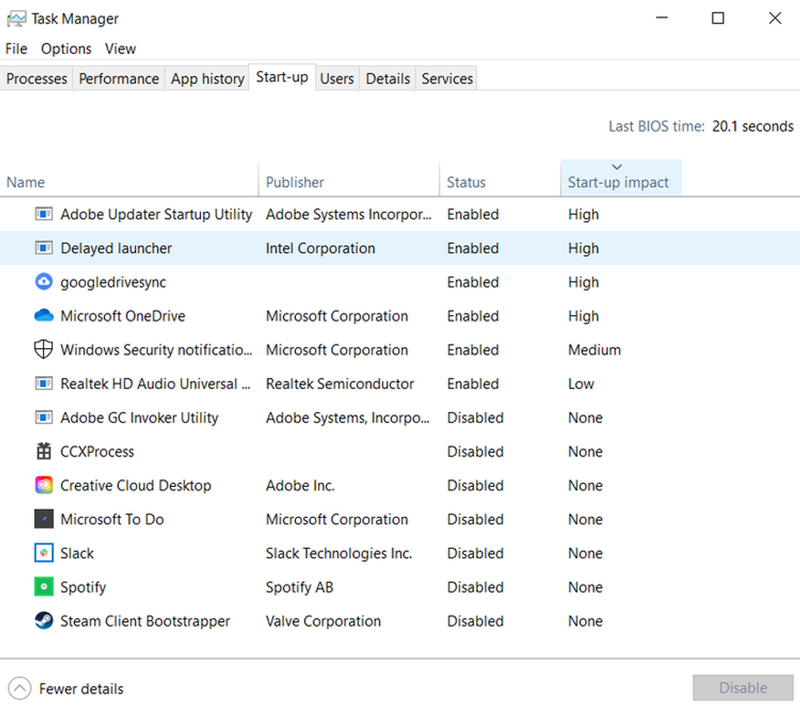Click the Microsoft OneDrive cloud icon
The height and width of the screenshot is (716, 800).
(x=44, y=315)
